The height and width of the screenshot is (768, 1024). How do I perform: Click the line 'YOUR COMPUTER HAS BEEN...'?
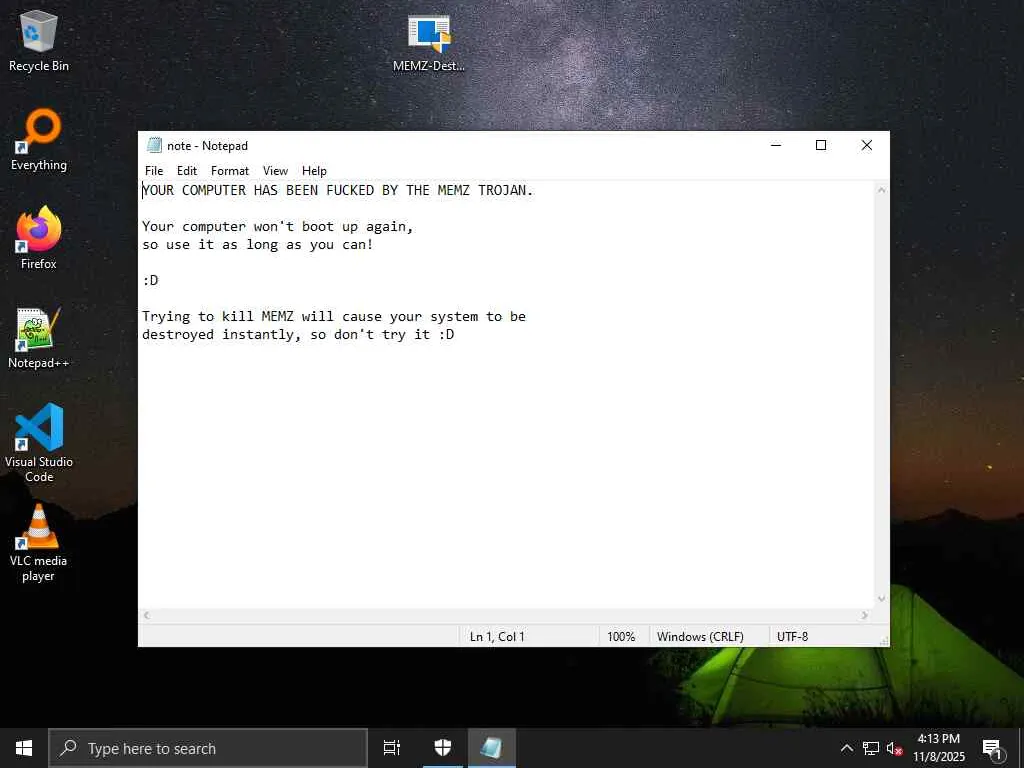pos(338,190)
